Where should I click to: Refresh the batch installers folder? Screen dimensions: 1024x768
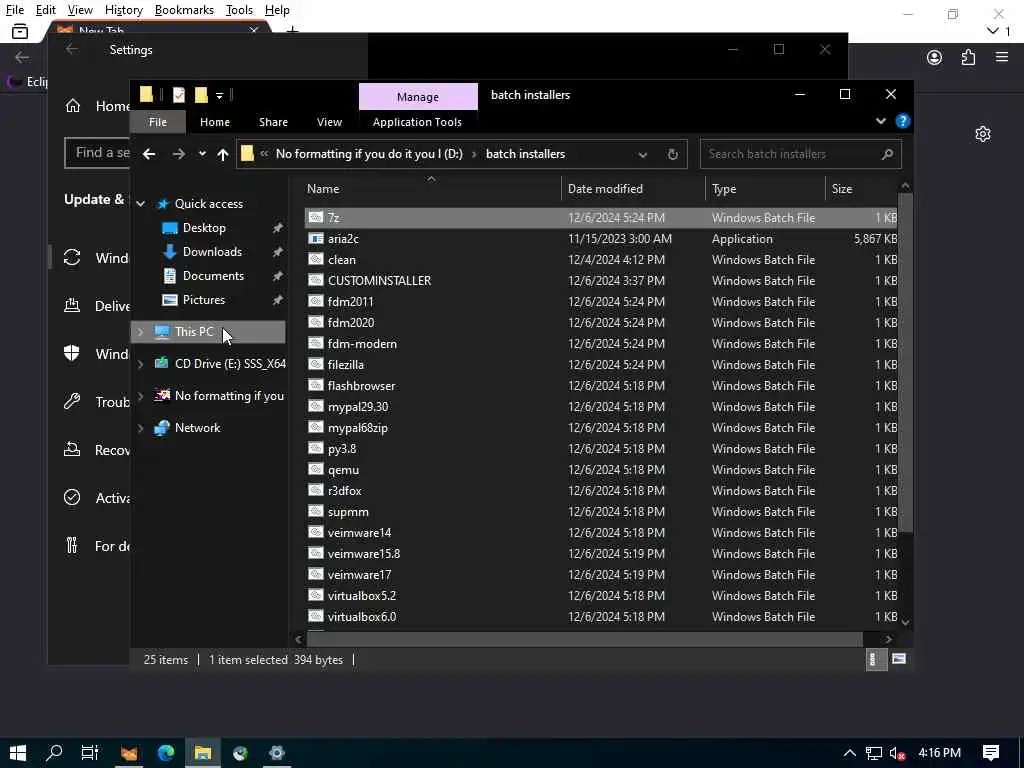(673, 154)
